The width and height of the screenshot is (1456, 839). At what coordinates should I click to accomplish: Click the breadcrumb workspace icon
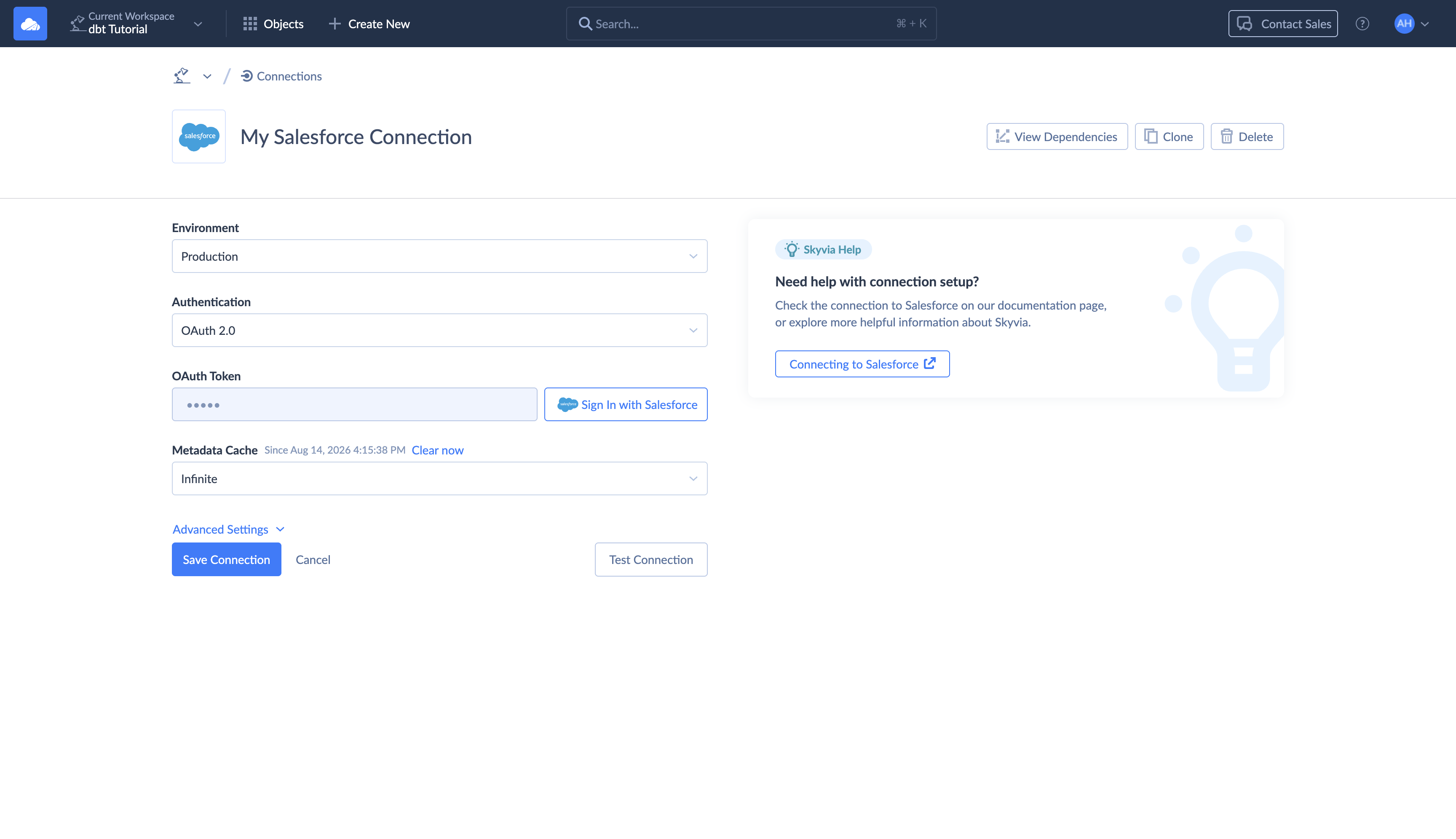182,75
